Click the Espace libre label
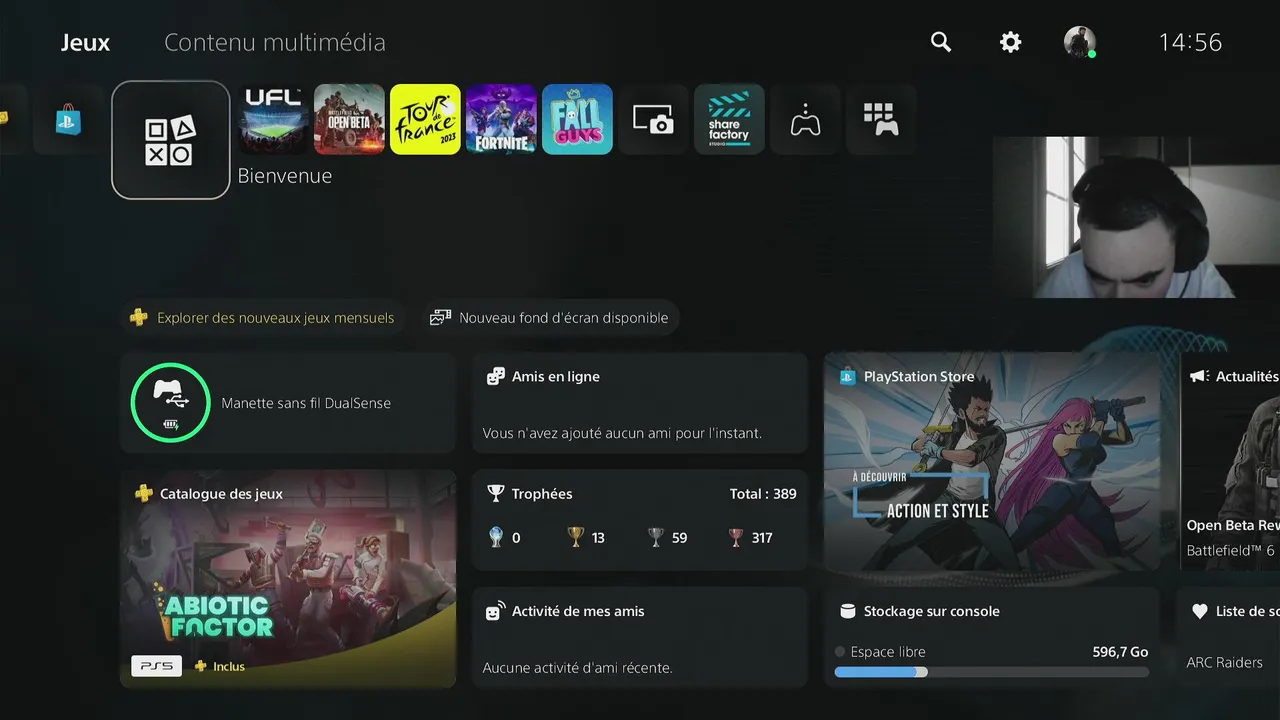1280x720 pixels. click(888, 652)
